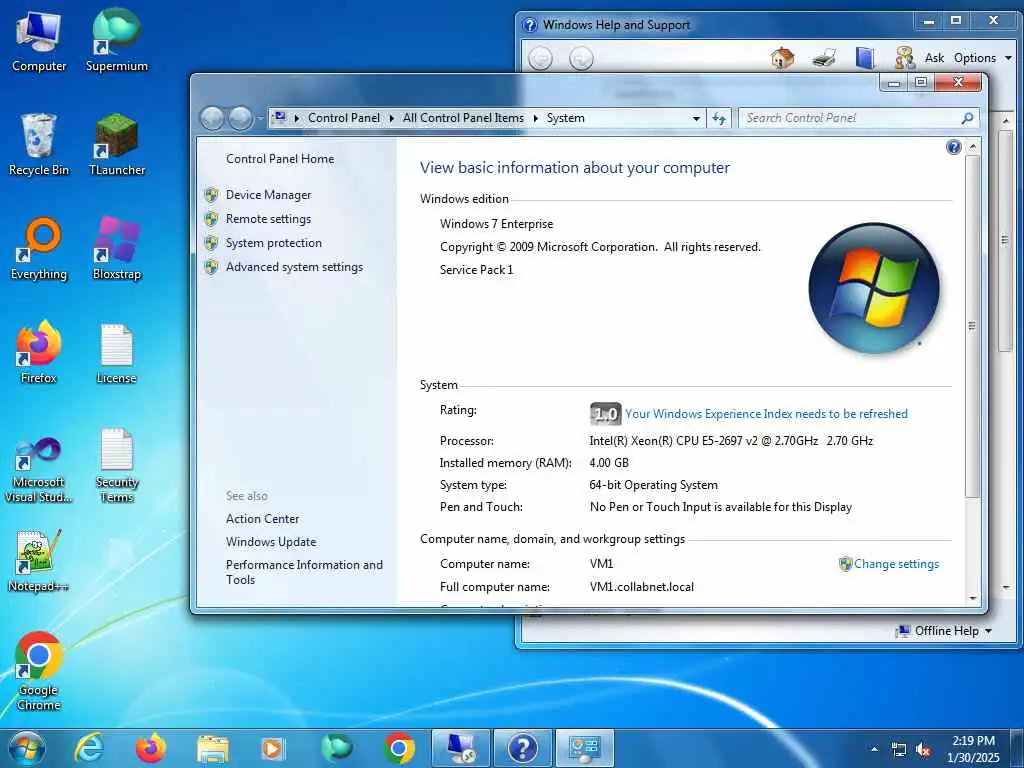
Task: Open Windows Media Player on taskbar
Action: [272, 748]
